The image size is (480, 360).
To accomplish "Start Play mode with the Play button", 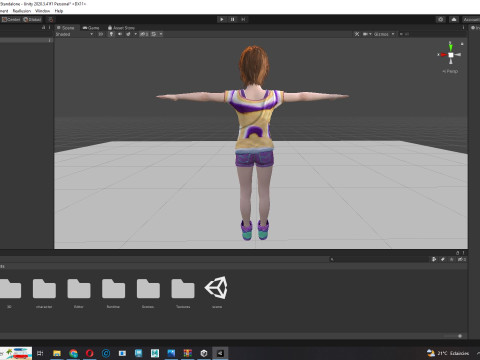I will [x=221, y=19].
